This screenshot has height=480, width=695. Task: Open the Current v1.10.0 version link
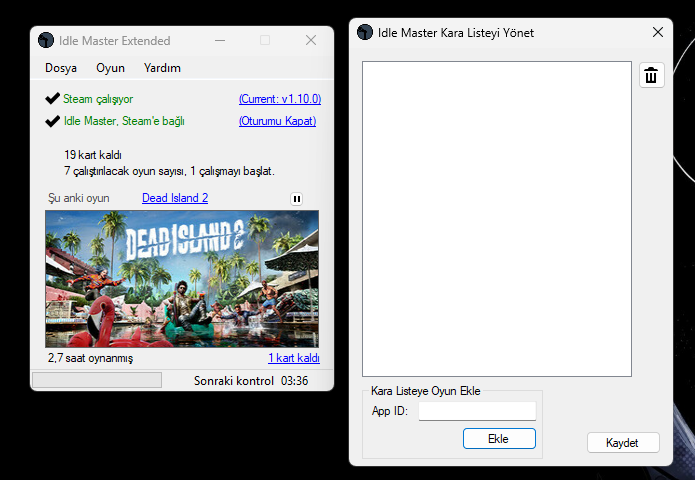pyautogui.click(x=280, y=99)
